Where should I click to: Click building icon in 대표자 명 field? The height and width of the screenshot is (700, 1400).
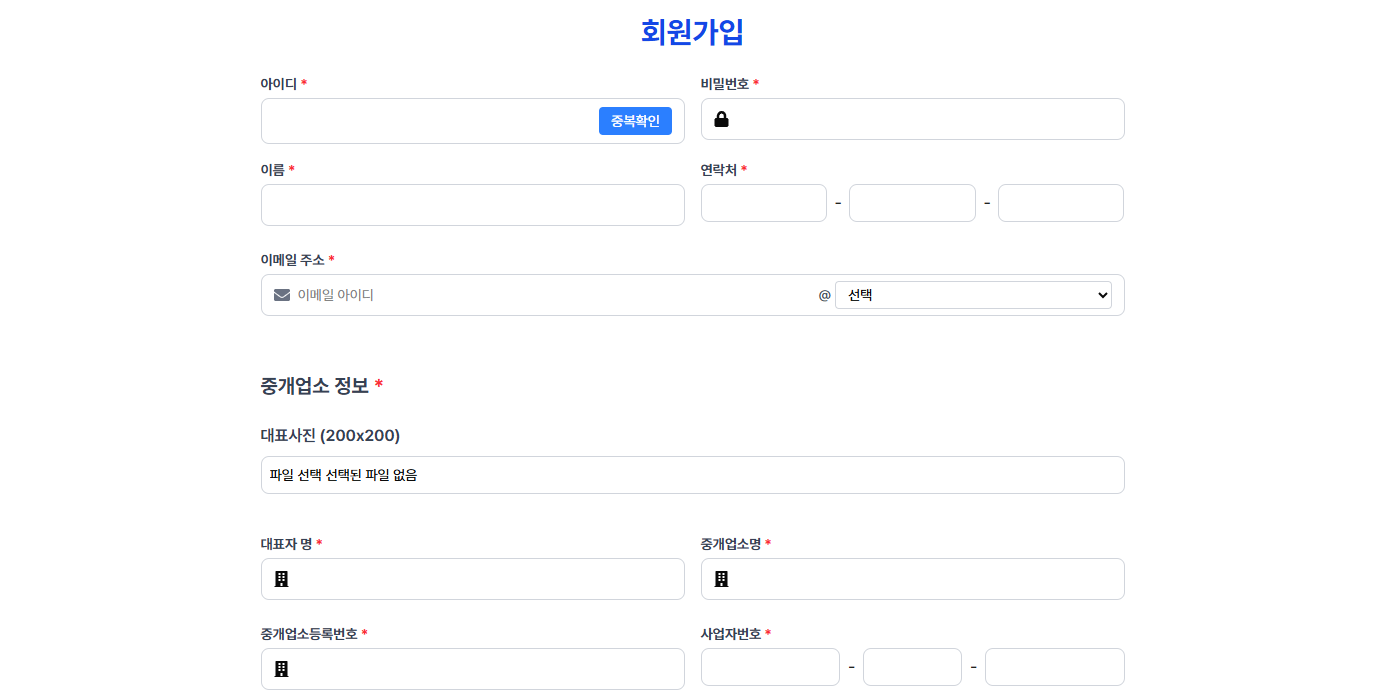[x=282, y=579]
